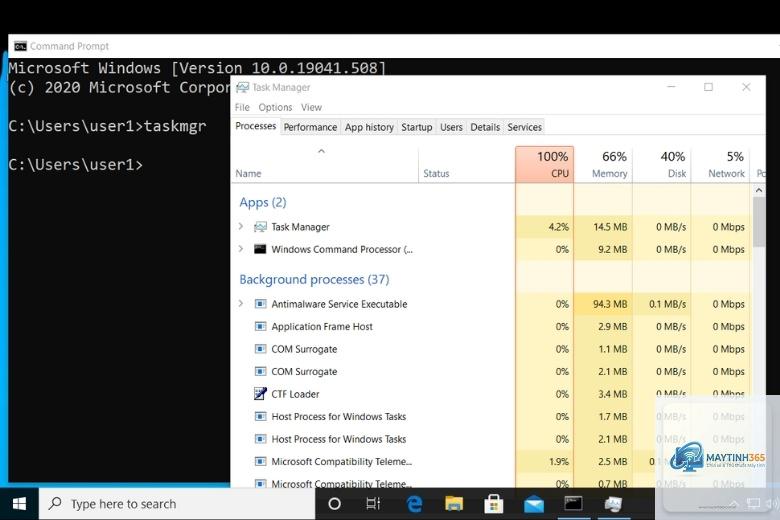Click the Windows Command Processor row icon

[x=260, y=249]
